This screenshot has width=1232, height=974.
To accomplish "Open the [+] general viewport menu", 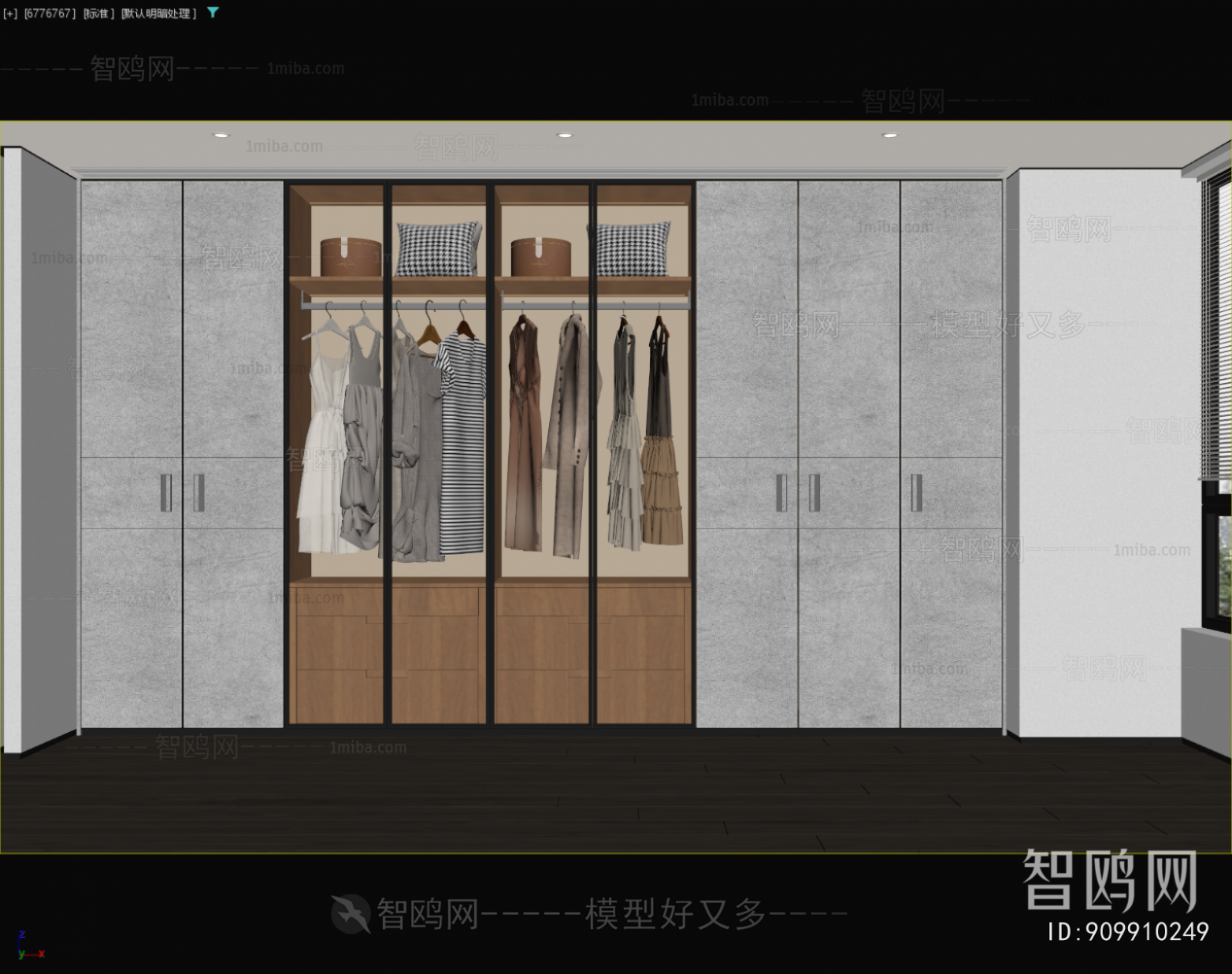I will 9,13.
